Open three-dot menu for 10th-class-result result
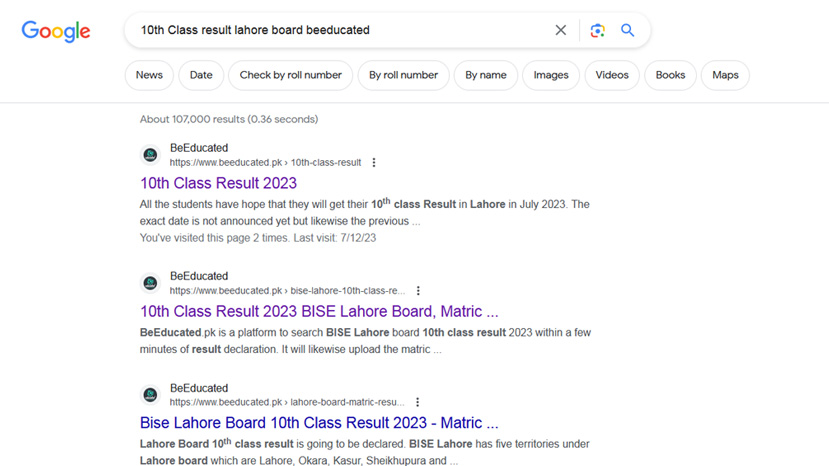Screen dimensions: 829x466 pyautogui.click(x=374, y=162)
